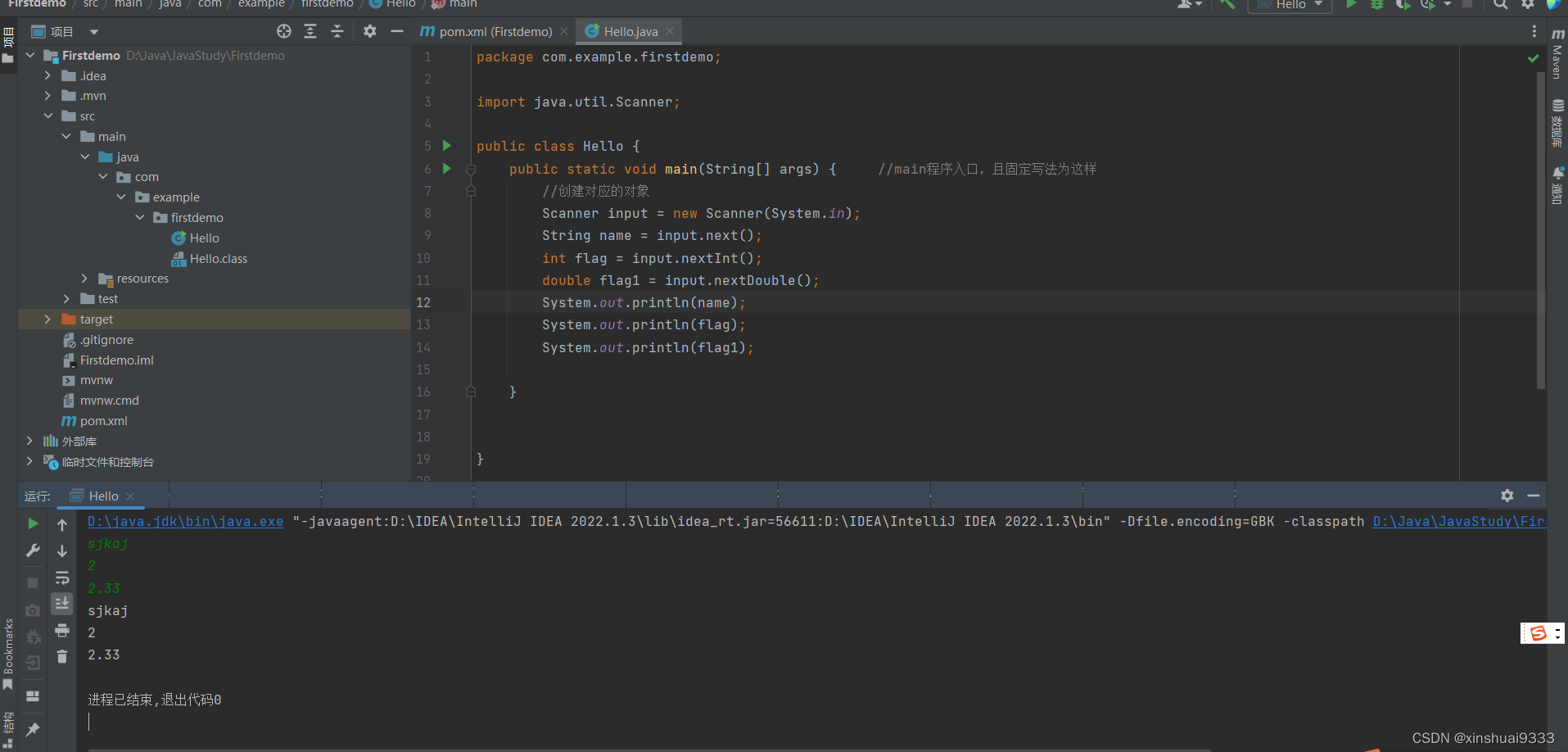
Task: Open Search Everywhere magnifier
Action: [1500, 4]
